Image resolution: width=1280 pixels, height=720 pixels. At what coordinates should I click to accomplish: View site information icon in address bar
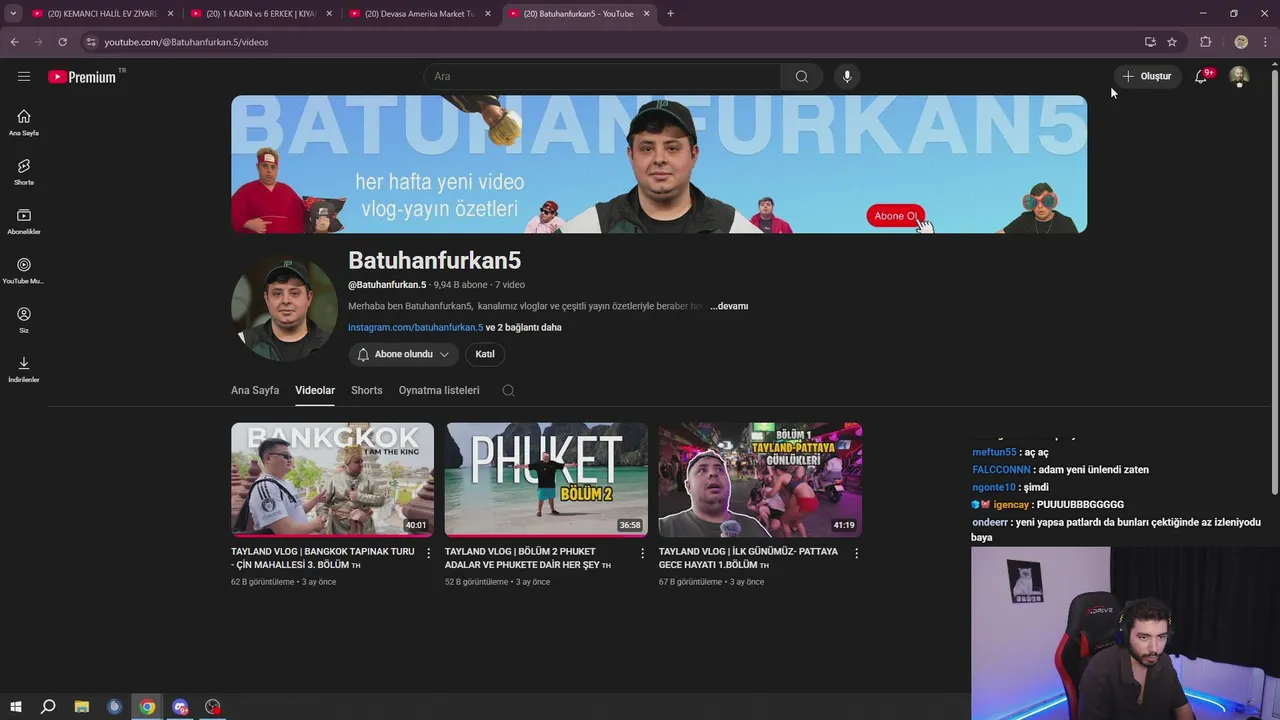(x=91, y=42)
